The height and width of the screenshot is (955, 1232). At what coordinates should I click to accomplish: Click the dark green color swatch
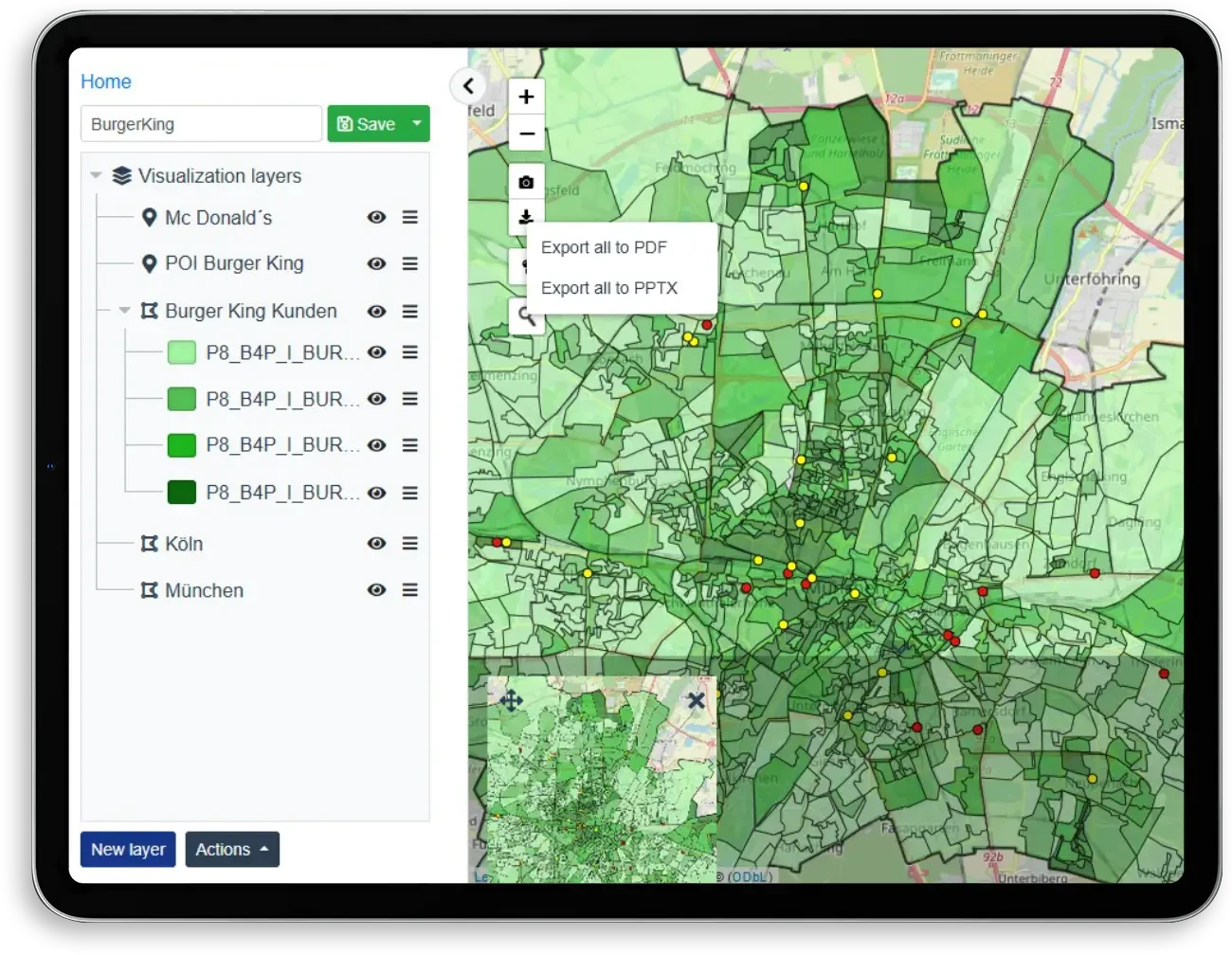[x=181, y=493]
